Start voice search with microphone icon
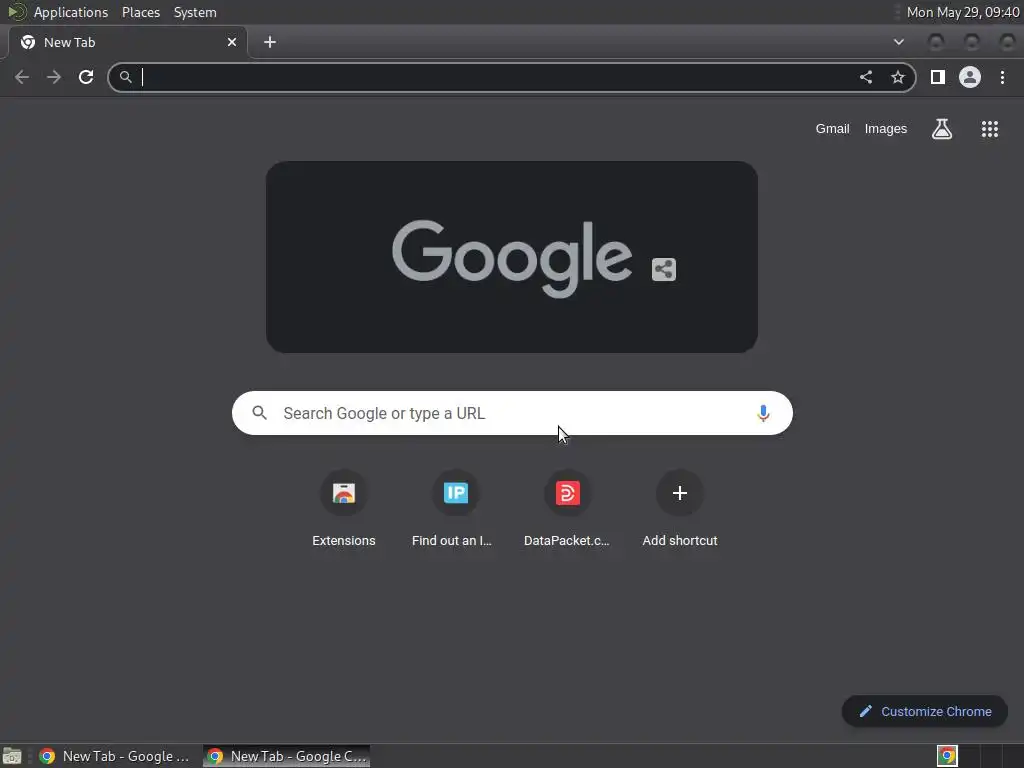 pyautogui.click(x=763, y=413)
